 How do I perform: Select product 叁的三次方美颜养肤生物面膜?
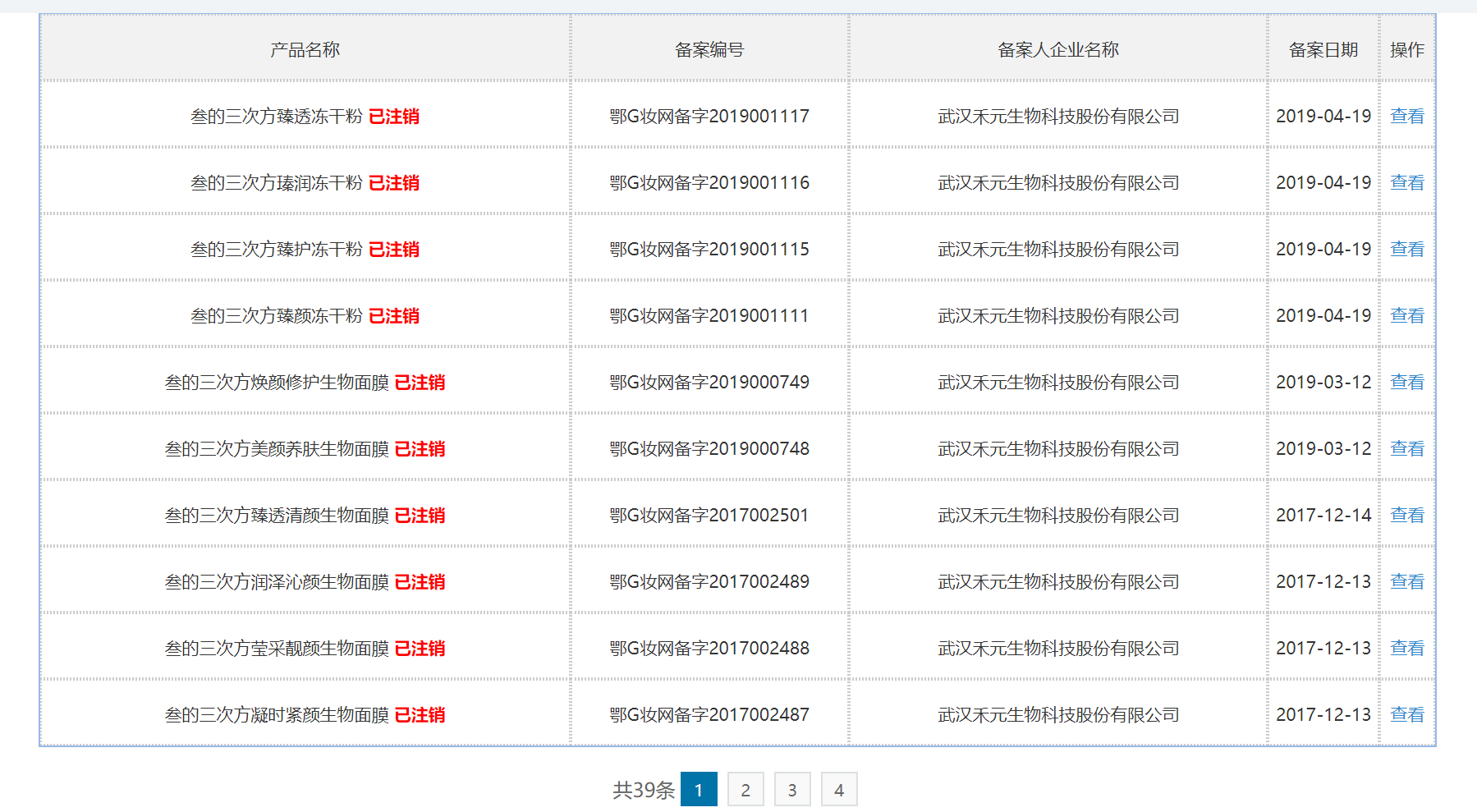coord(277,448)
